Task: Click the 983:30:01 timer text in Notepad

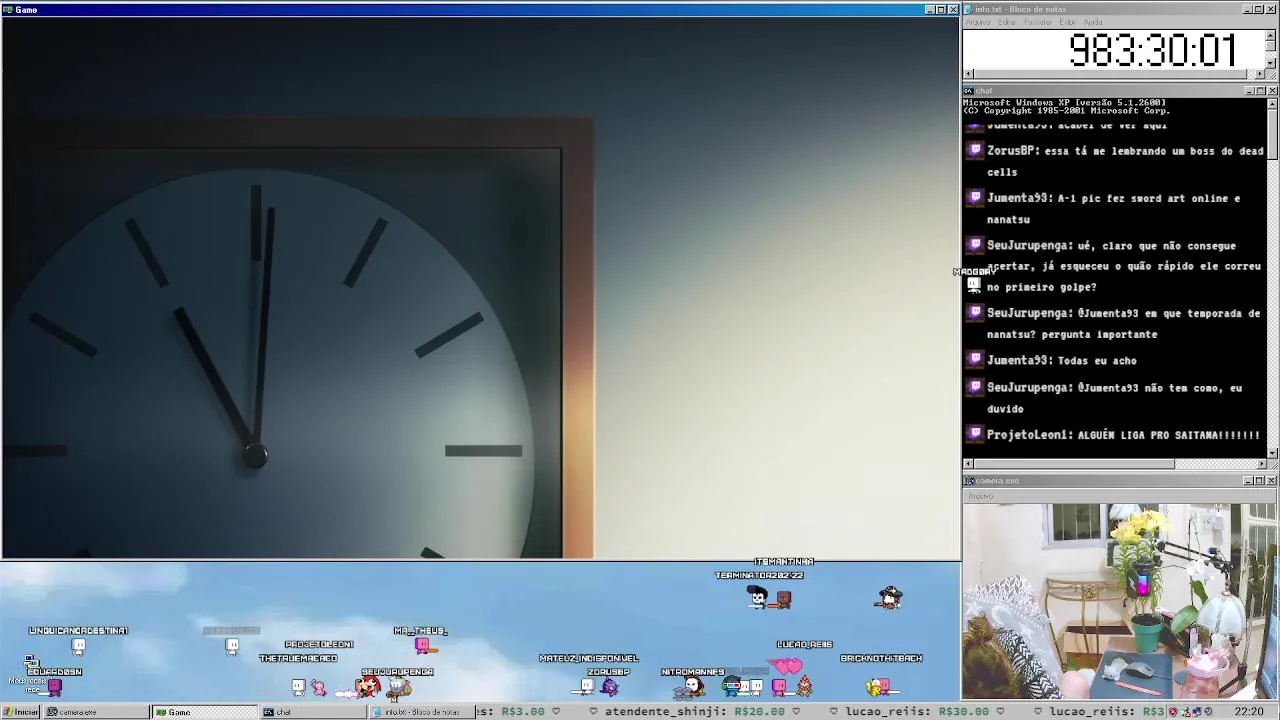Action: pyautogui.click(x=1152, y=50)
